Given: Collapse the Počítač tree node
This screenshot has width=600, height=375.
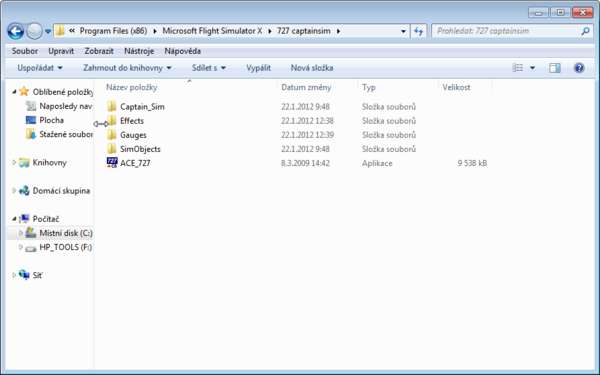Looking at the screenshot, I should [14, 219].
